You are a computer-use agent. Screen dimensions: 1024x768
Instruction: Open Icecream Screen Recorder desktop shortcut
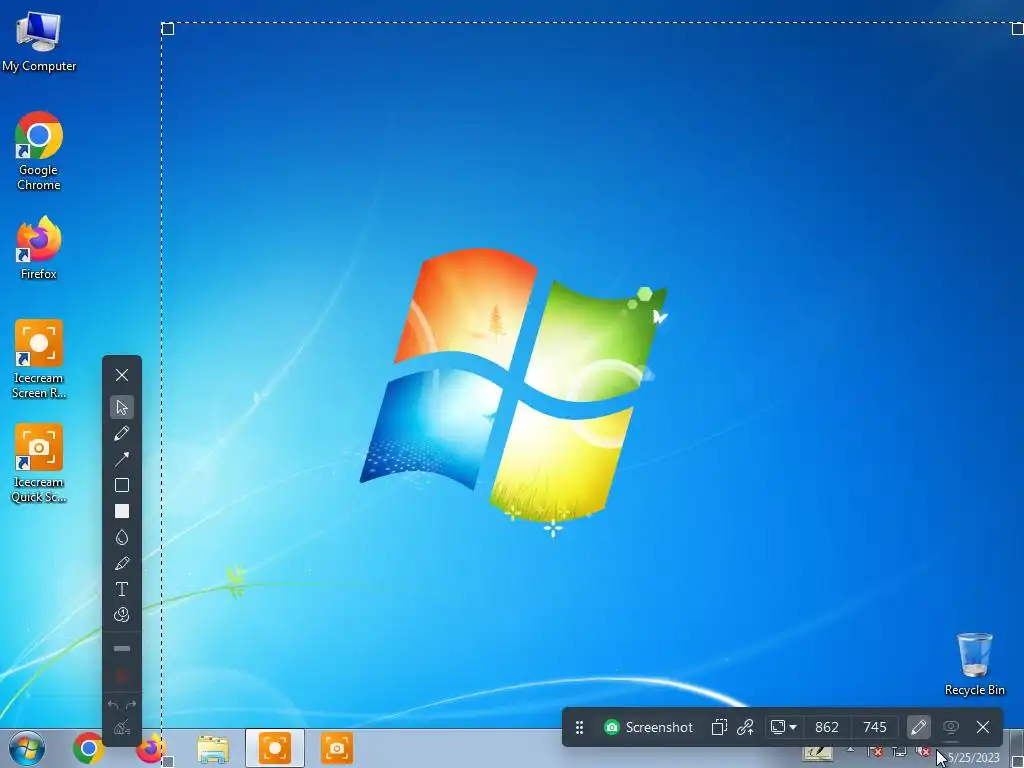coord(39,359)
